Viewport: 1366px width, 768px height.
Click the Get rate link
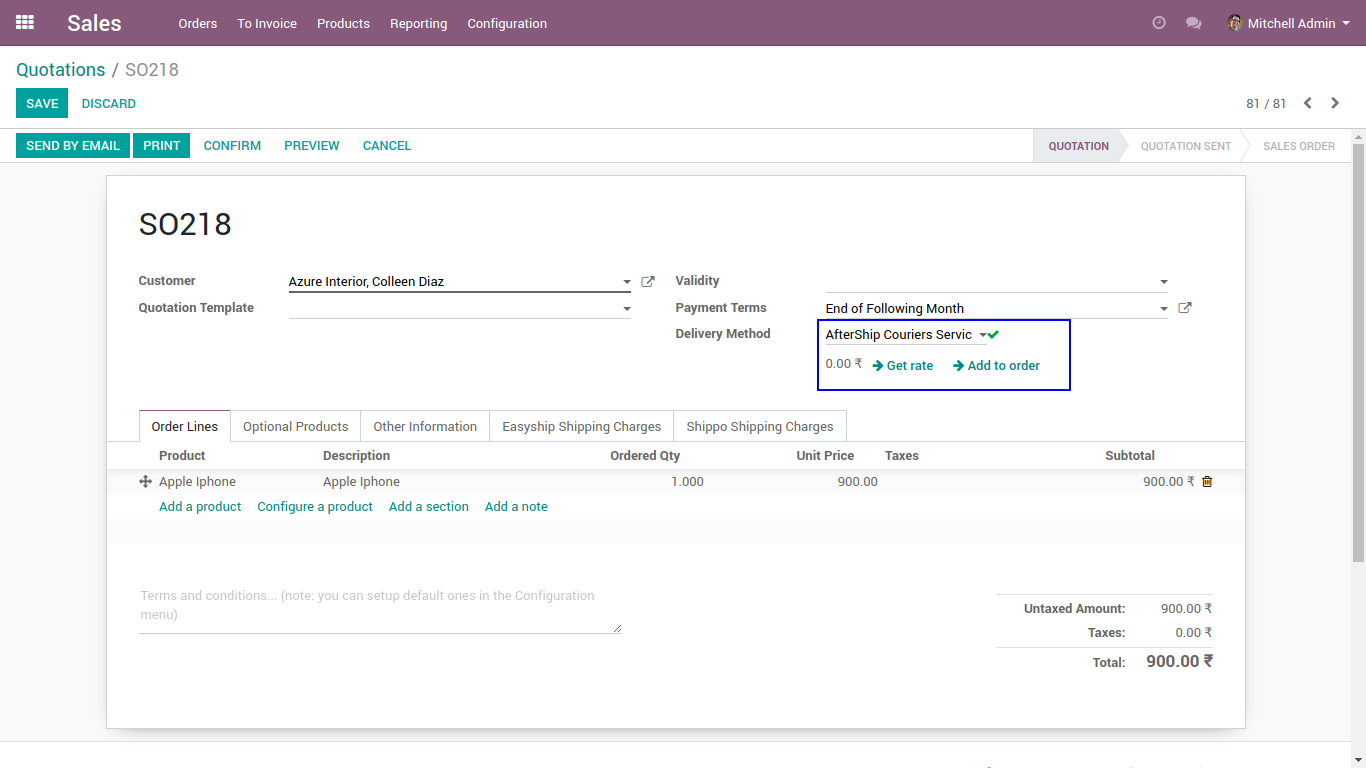pos(903,366)
